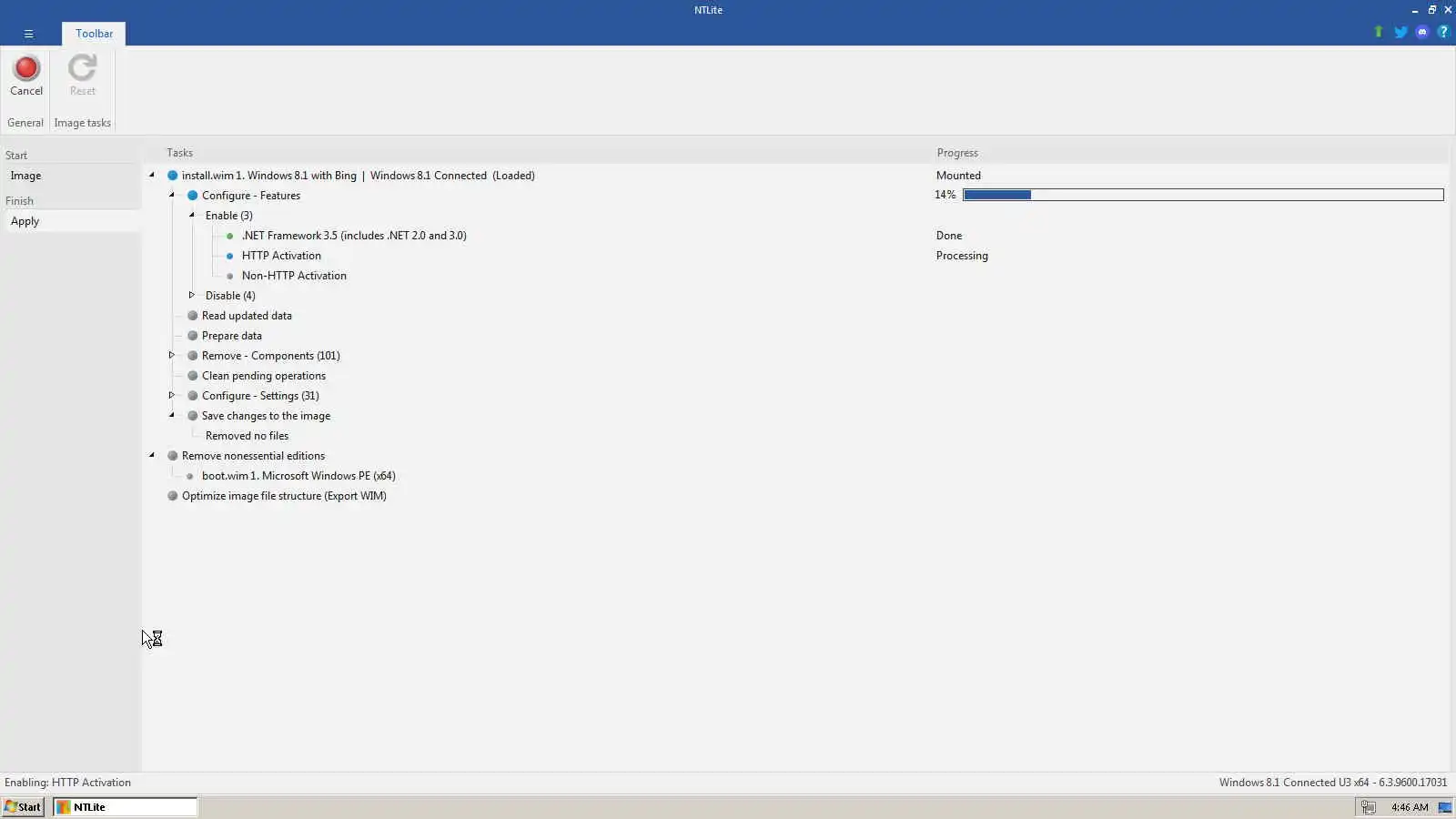Click the gray dot beside Non-HTTP Activation

[229, 276]
